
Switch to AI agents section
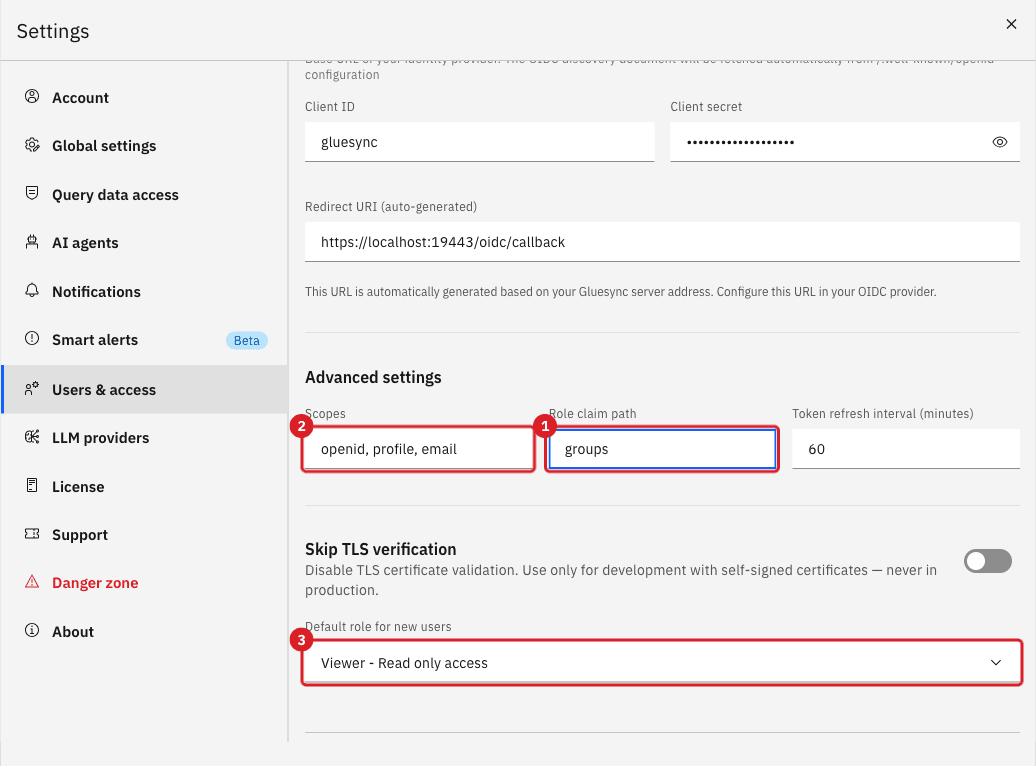coord(145,243)
